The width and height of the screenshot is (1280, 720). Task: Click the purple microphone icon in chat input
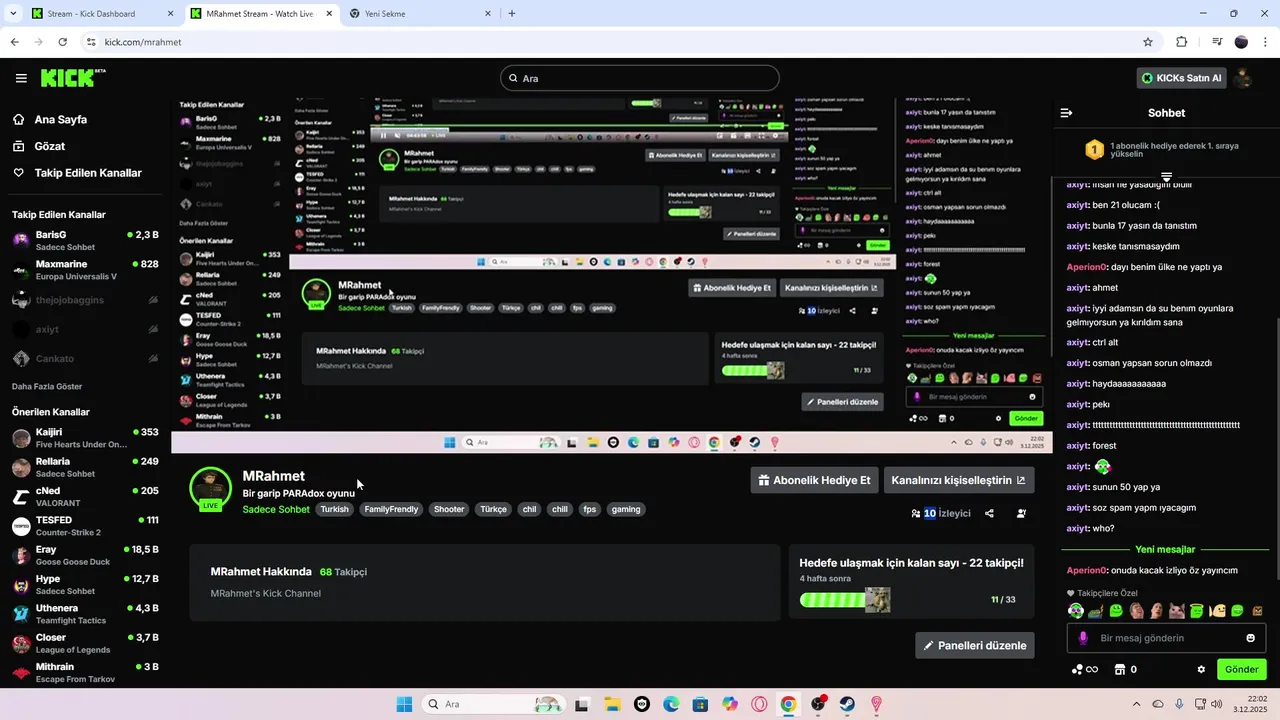pyautogui.click(x=1083, y=638)
